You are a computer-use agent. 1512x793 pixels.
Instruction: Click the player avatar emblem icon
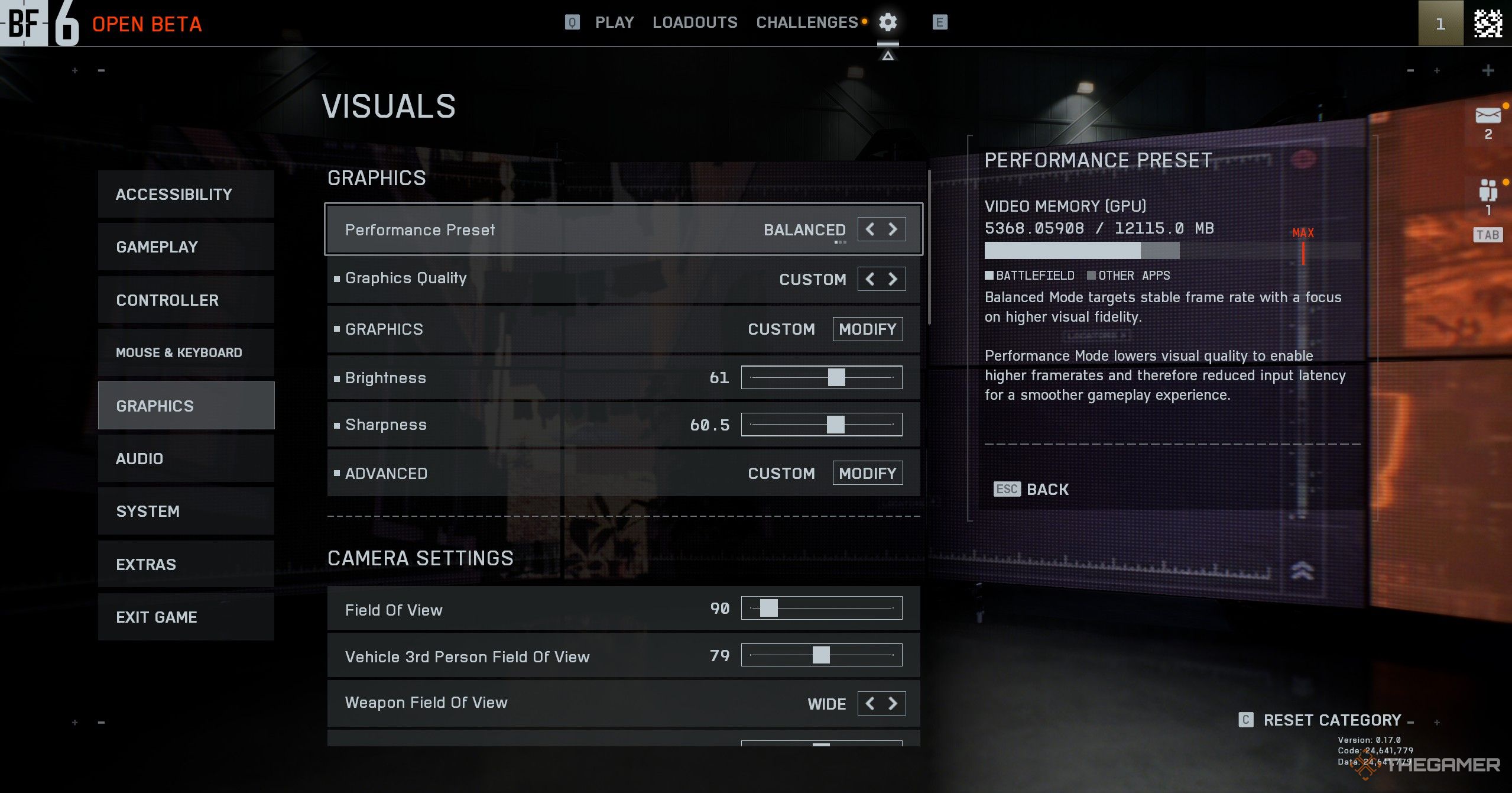(x=1488, y=23)
